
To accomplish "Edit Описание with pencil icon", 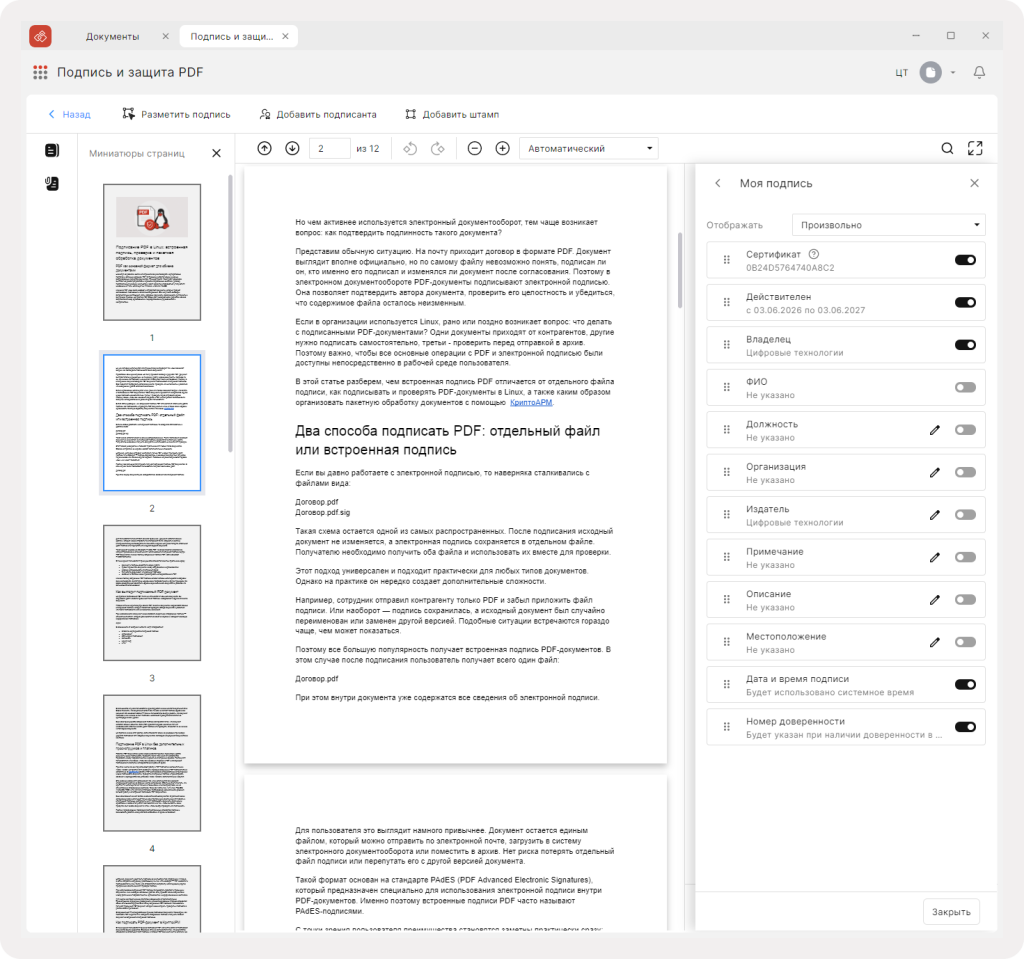I will (x=935, y=600).
